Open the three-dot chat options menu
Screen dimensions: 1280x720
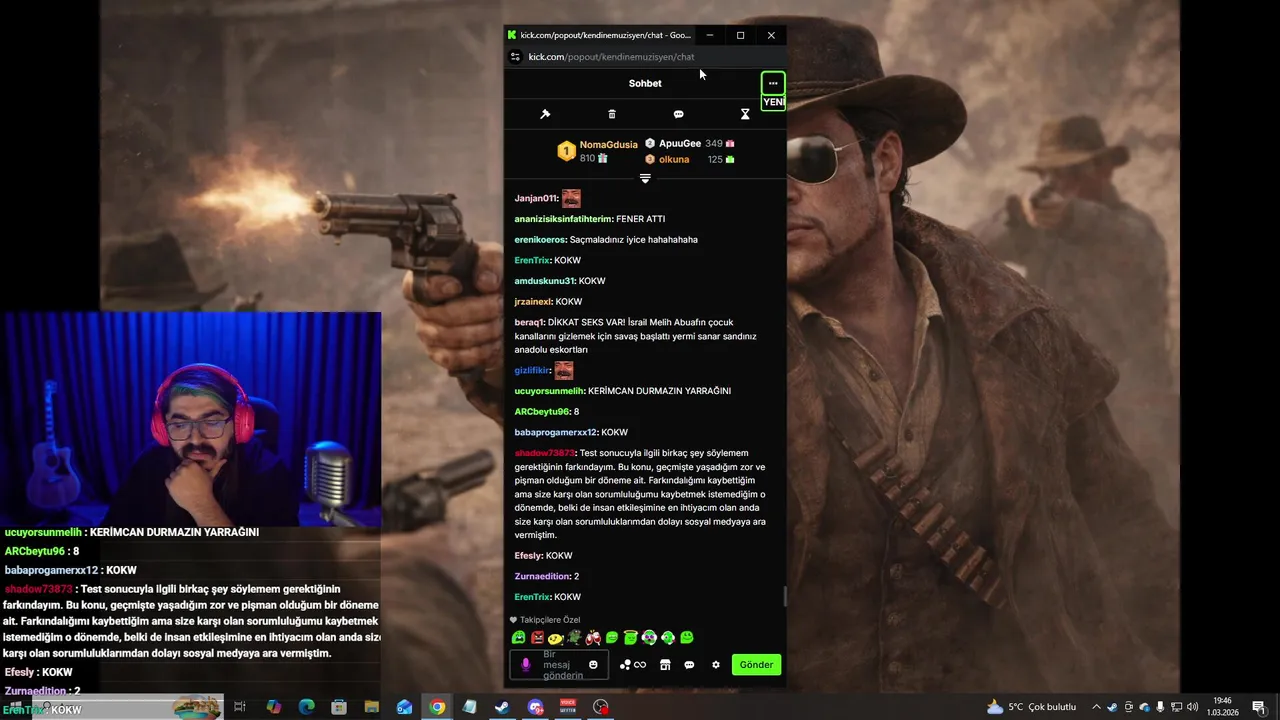[773, 83]
